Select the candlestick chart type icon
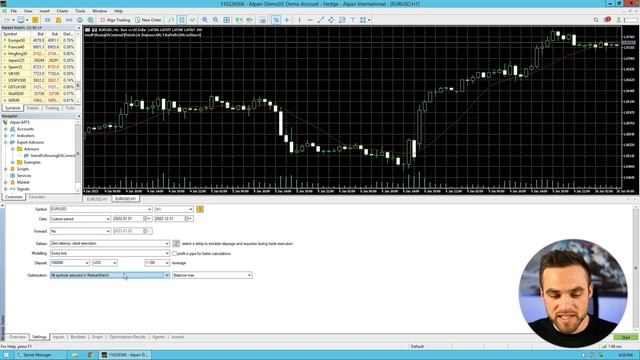 point(182,20)
